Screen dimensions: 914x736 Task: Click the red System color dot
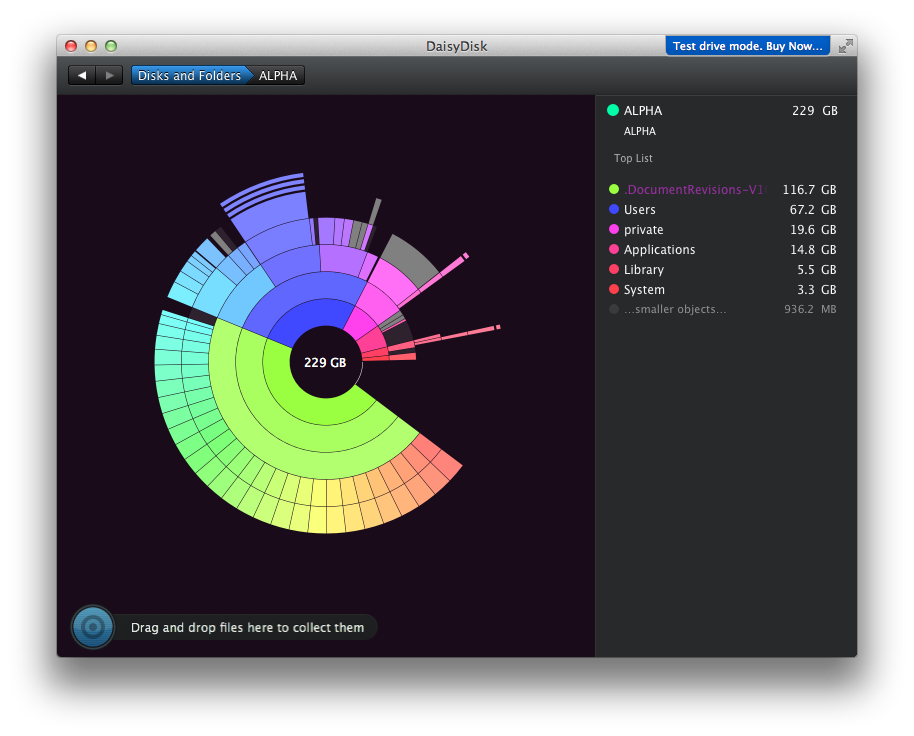pos(614,289)
